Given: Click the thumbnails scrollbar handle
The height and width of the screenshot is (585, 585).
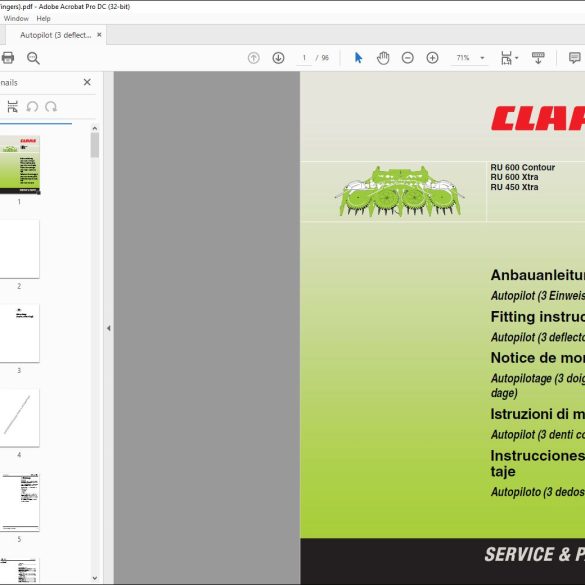Looking at the screenshot, I should (95, 145).
